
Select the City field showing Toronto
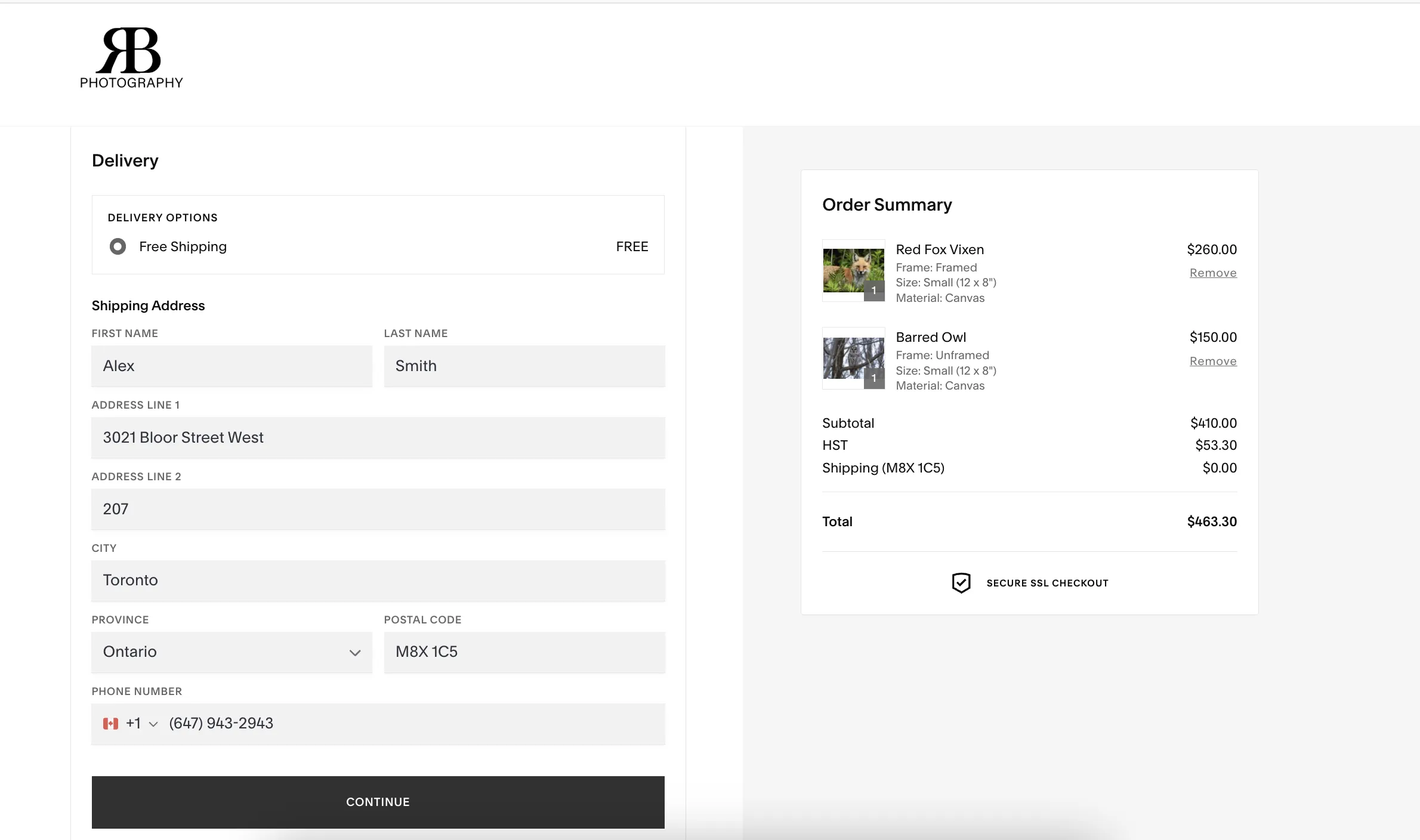click(378, 580)
